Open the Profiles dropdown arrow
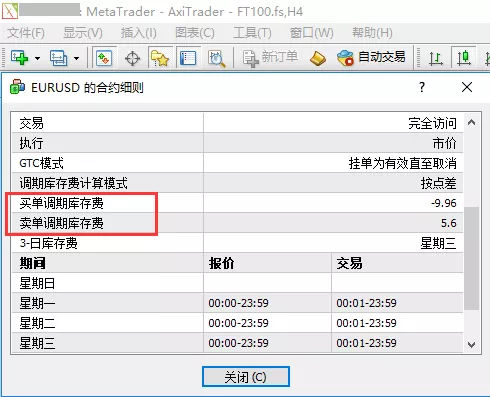This screenshot has width=490, height=397. (76, 59)
